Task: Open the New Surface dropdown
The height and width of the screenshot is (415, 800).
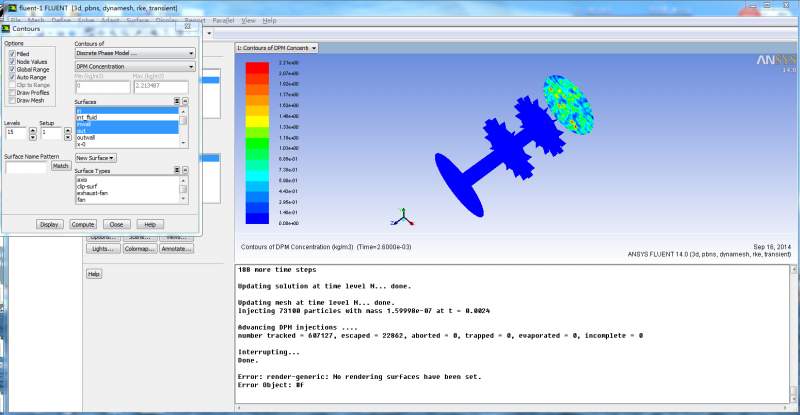Action: [x=95, y=158]
